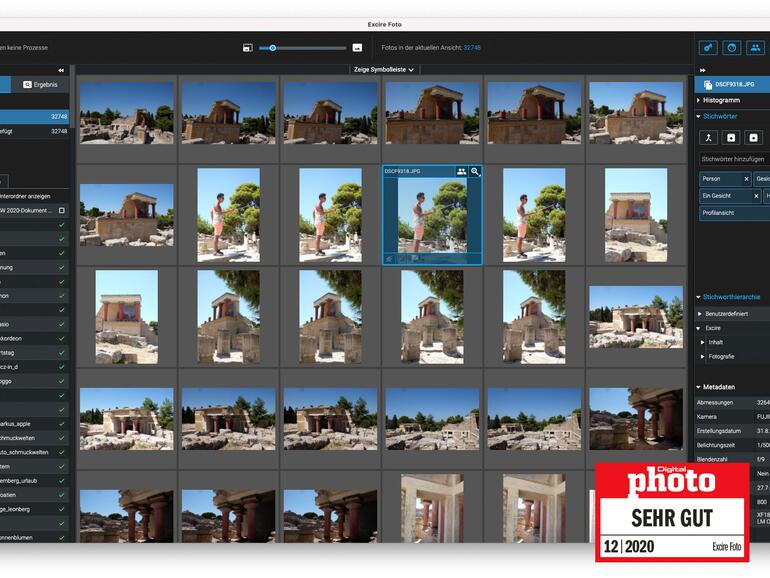
Task: Toggle the checkmark on the cz-in_d row
Action: point(61,366)
